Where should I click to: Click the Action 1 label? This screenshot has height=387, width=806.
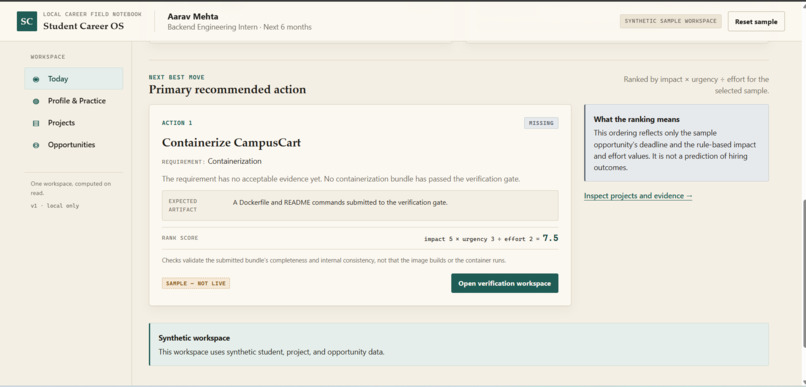coord(177,123)
